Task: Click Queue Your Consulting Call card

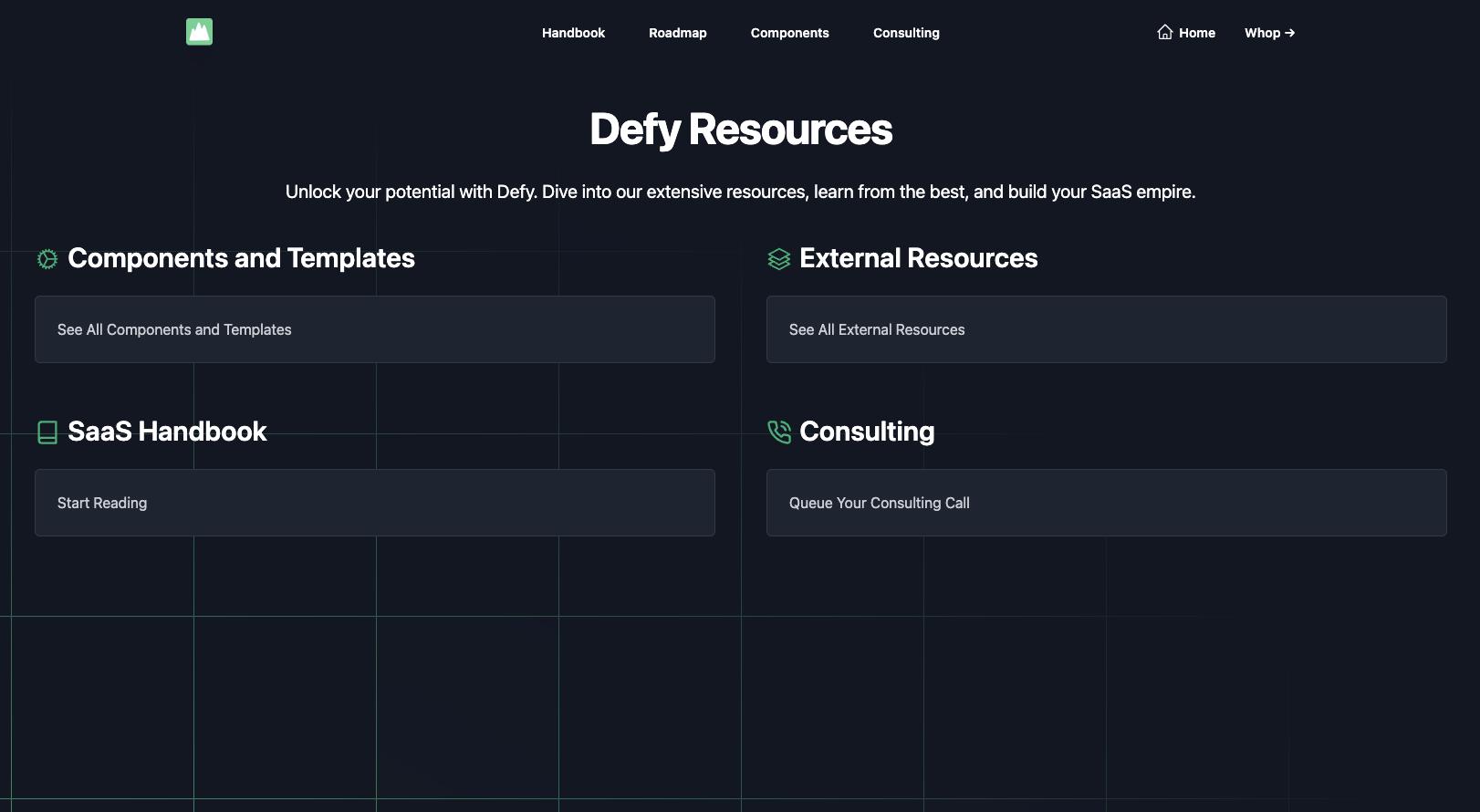Action: (x=1107, y=503)
